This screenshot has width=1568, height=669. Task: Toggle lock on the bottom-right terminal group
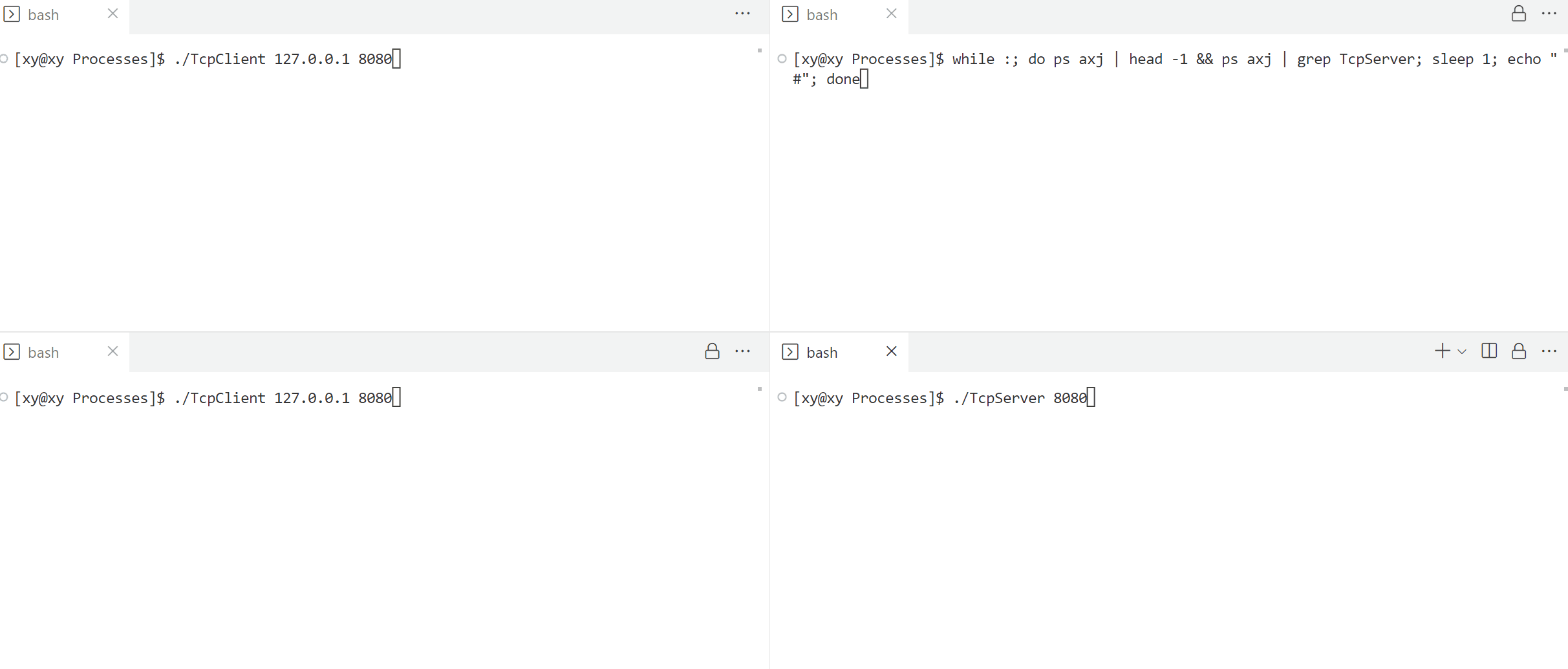1519,351
